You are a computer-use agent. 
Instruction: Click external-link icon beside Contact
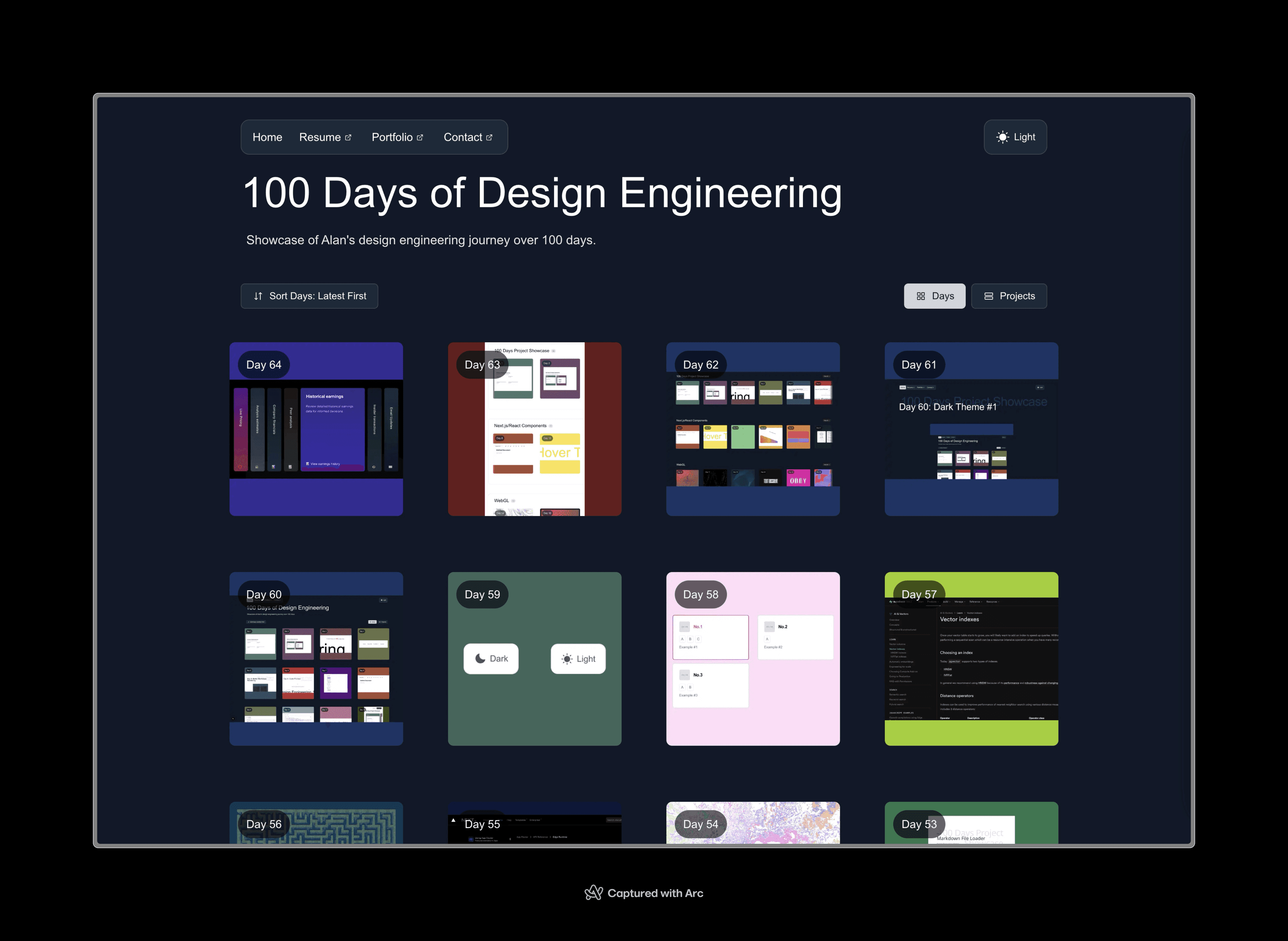489,138
